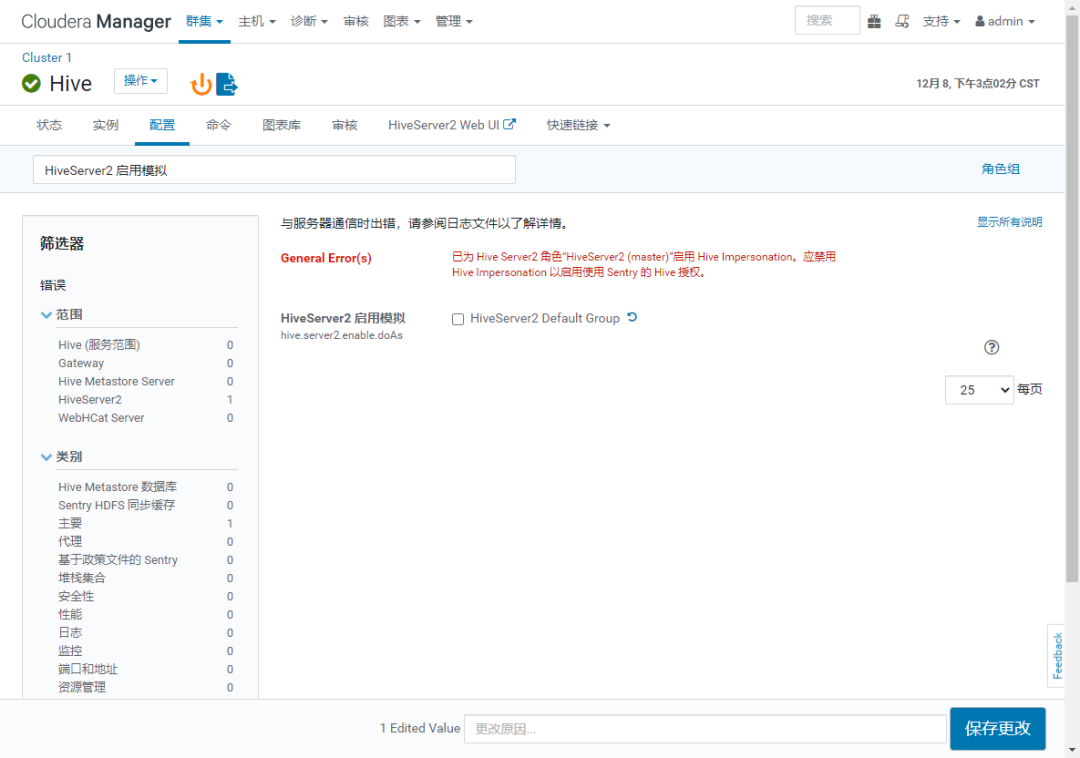
Task: Open the admin user dropdown
Action: [1005, 21]
